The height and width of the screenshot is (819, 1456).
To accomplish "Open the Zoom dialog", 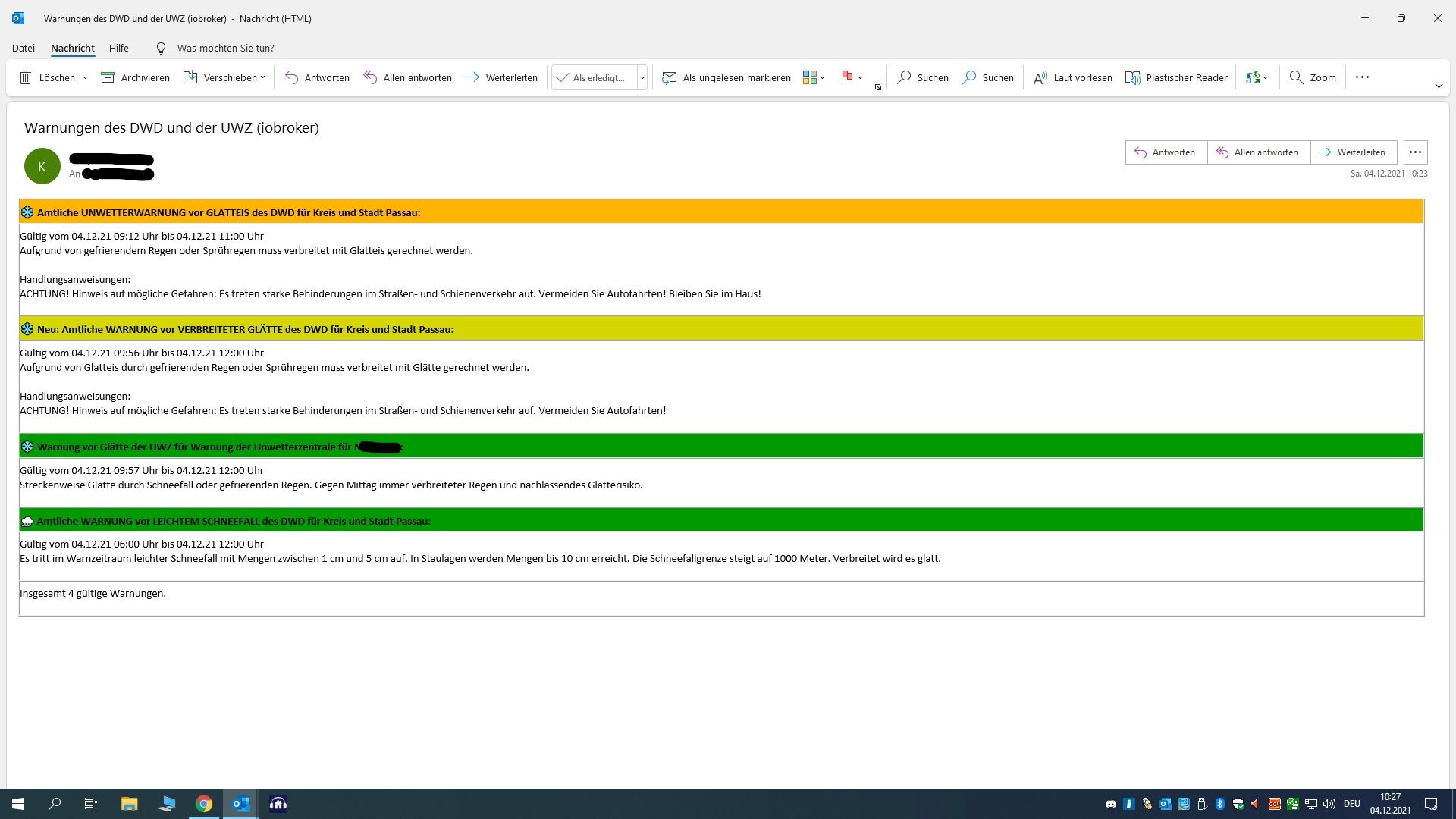I will (1313, 77).
